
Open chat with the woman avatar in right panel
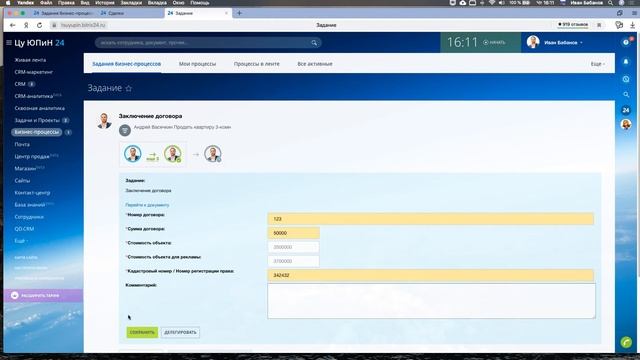(x=626, y=124)
